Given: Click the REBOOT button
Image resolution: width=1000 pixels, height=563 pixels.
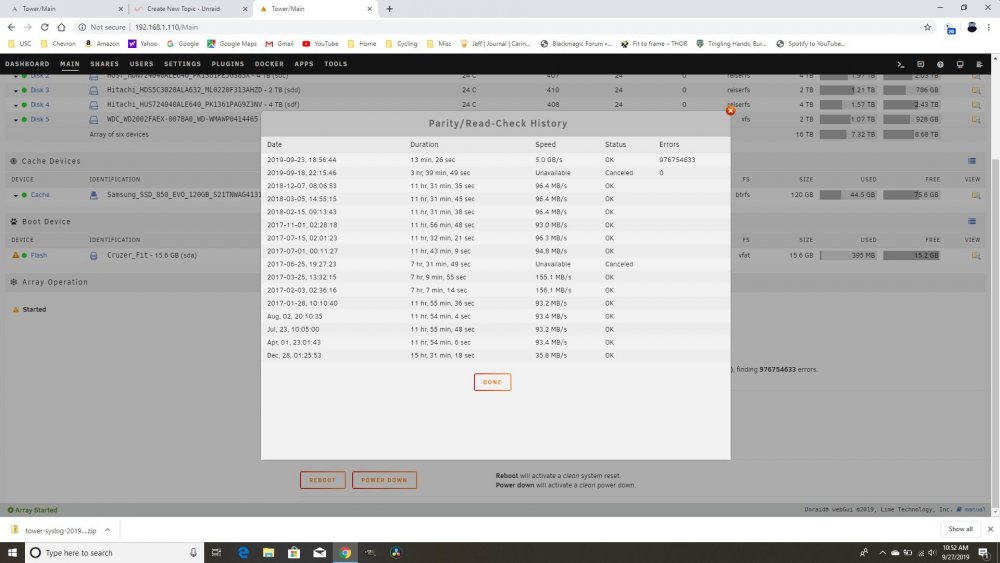Looking at the screenshot, I should [323, 480].
